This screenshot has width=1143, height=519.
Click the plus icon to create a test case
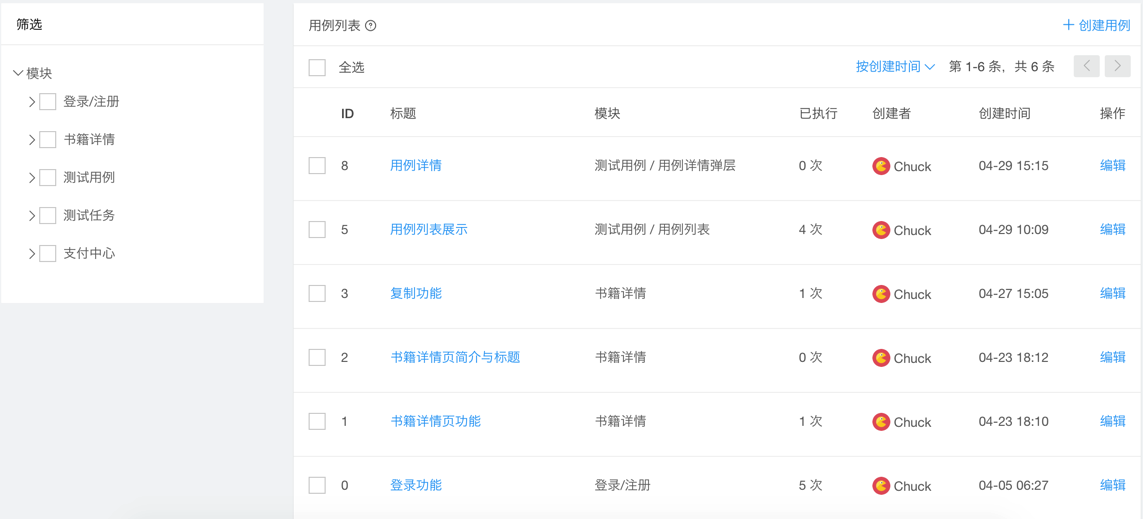tap(1068, 25)
